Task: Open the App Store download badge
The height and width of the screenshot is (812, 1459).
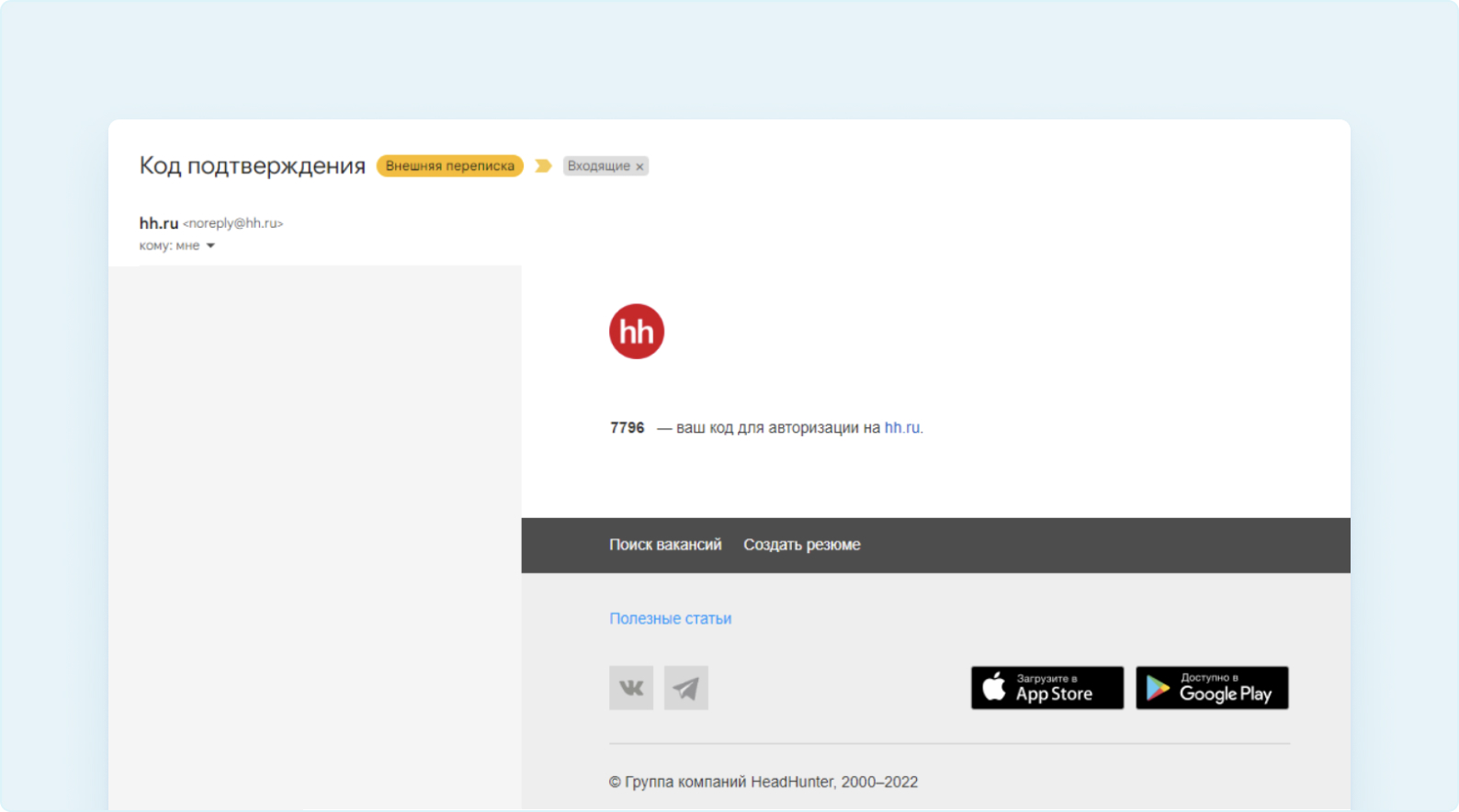Action: pos(1046,688)
